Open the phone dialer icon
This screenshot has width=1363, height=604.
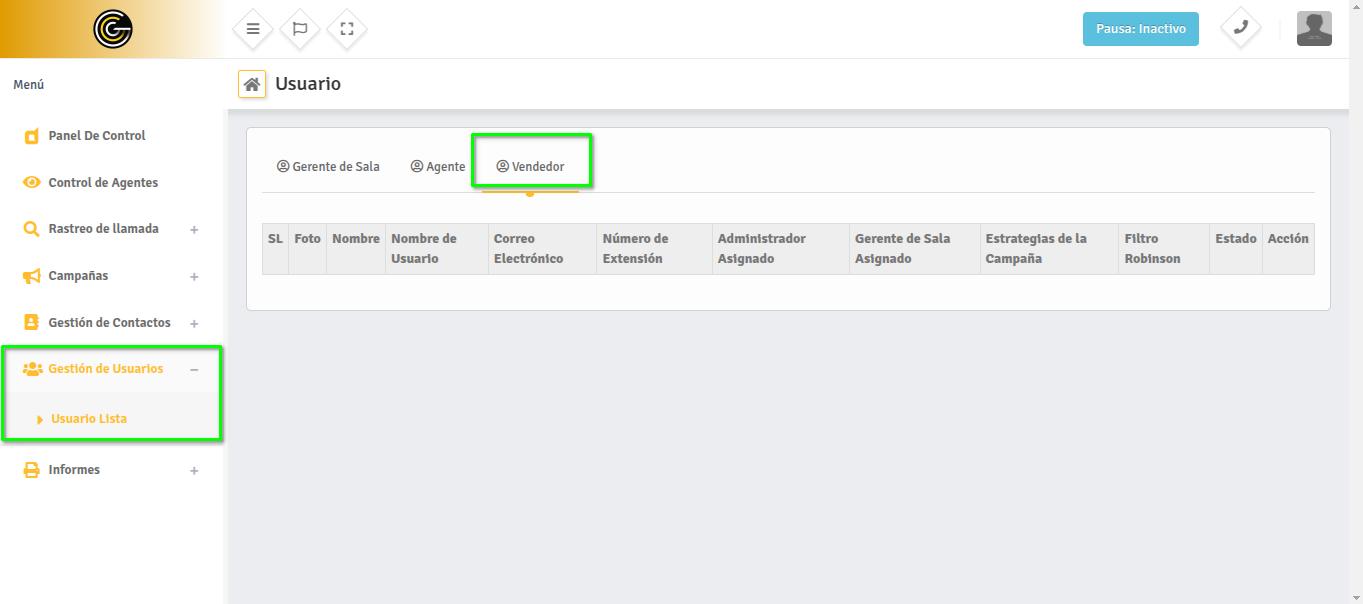coord(1240,28)
